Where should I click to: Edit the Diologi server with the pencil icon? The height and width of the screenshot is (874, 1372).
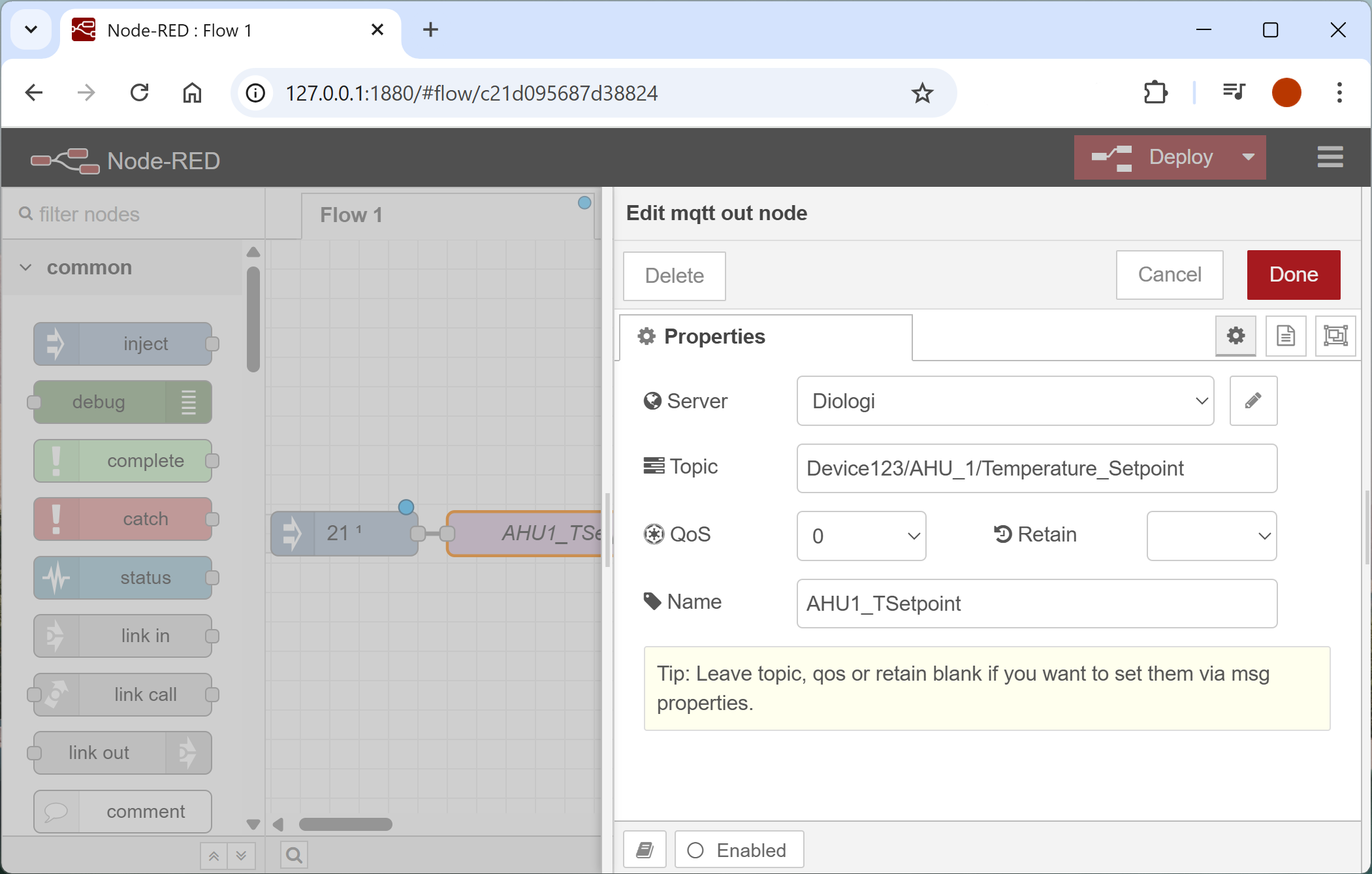click(x=1252, y=400)
